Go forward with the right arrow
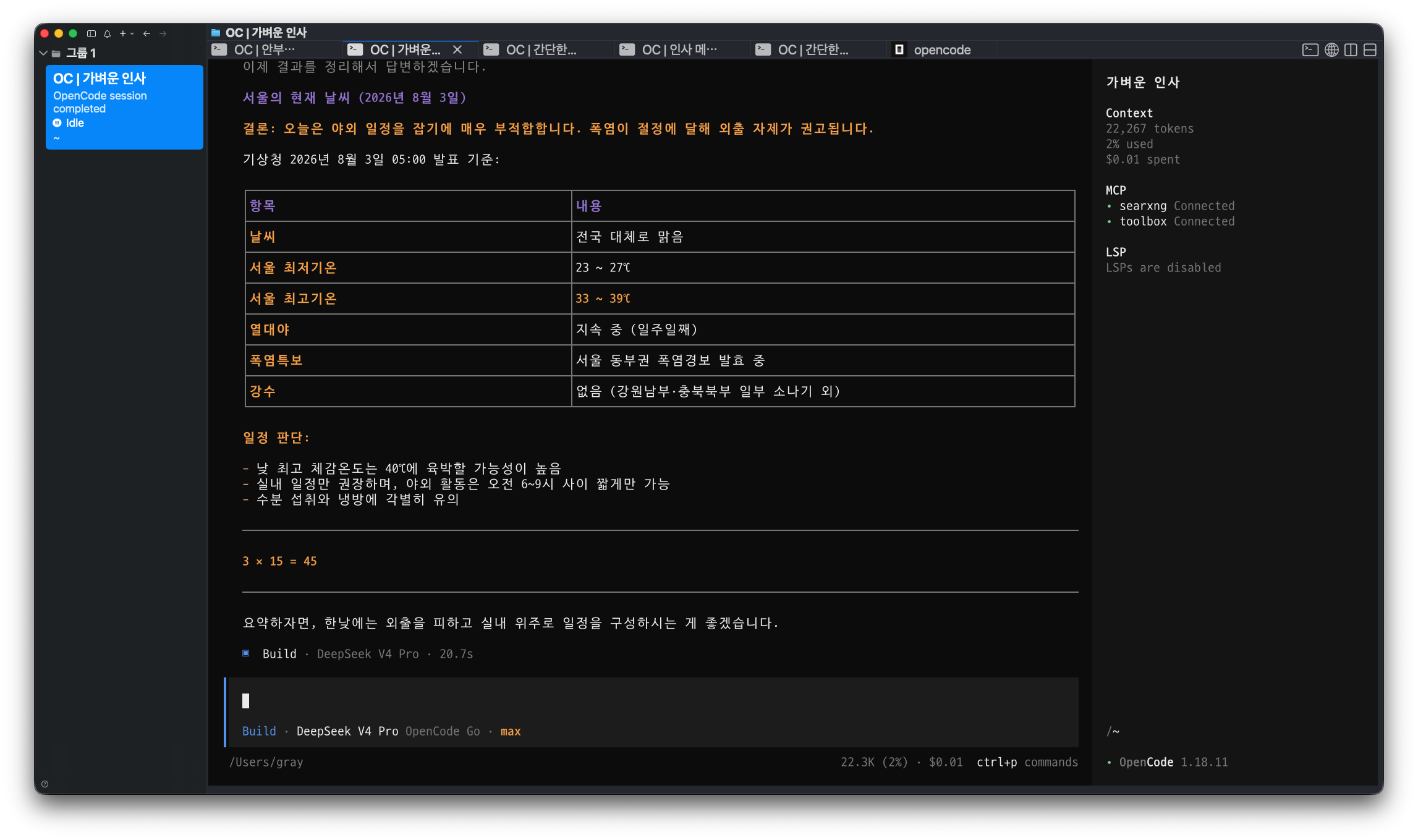Screen dimensions: 1418x840 pos(163,33)
